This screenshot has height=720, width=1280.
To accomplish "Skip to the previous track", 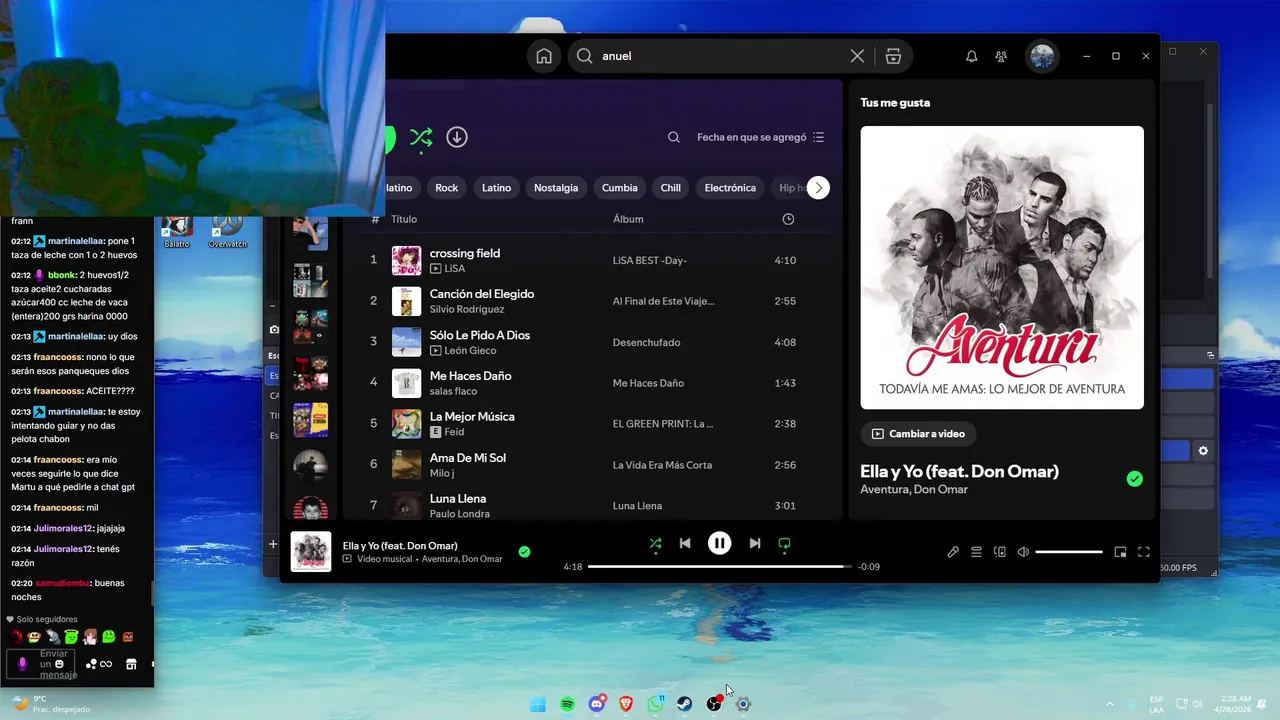I will (685, 543).
